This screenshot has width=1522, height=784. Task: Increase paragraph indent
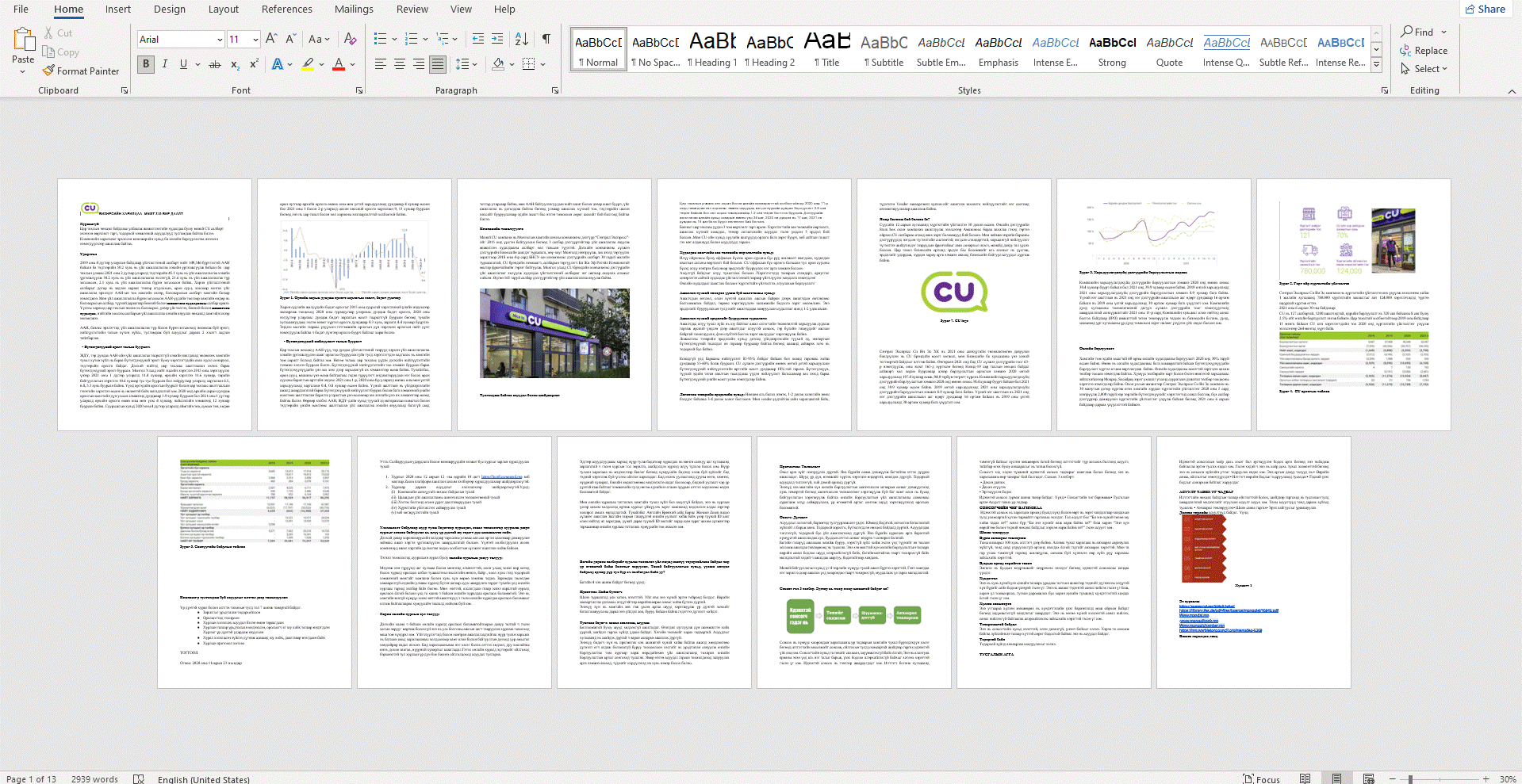497,39
